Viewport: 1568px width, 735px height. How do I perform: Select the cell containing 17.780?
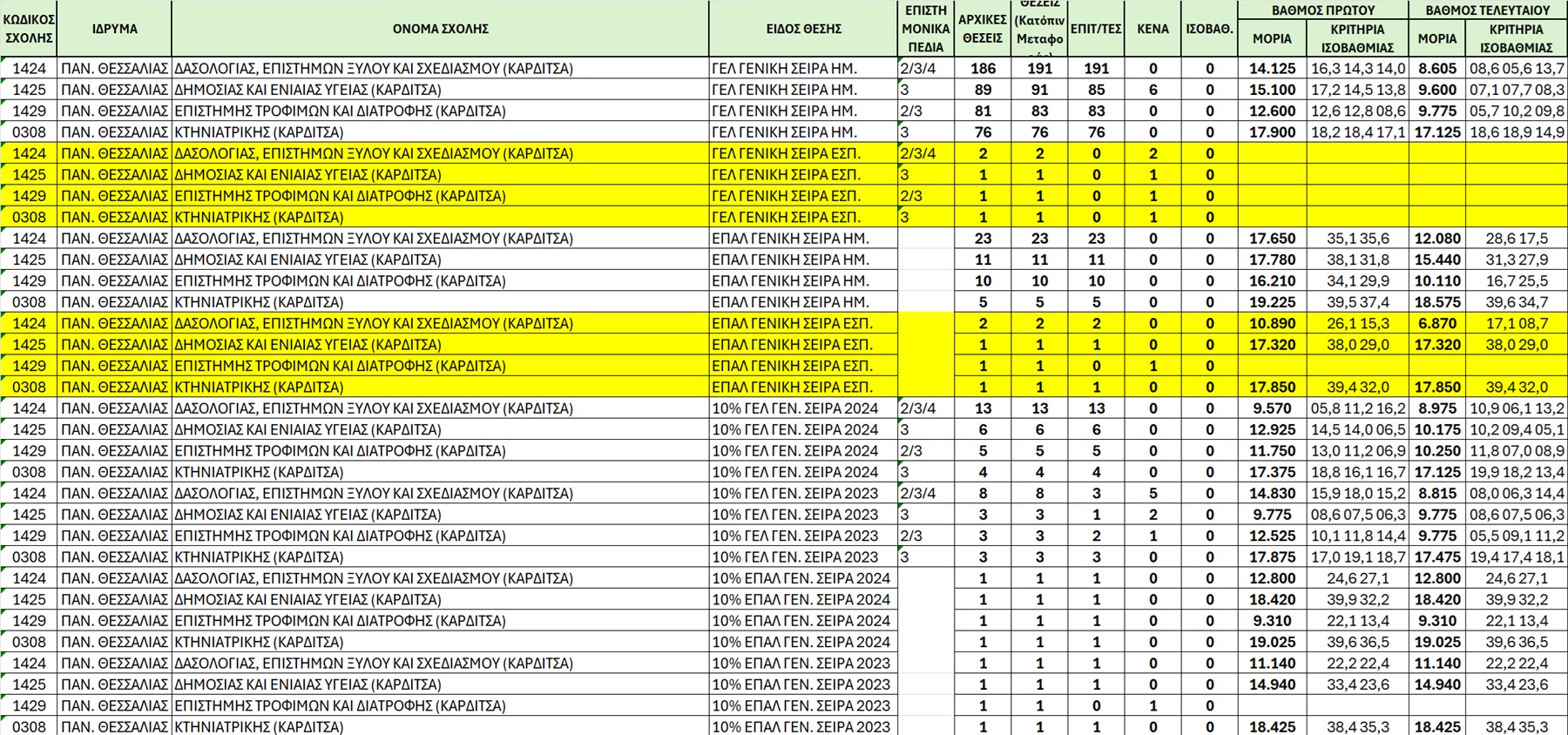[x=1272, y=260]
